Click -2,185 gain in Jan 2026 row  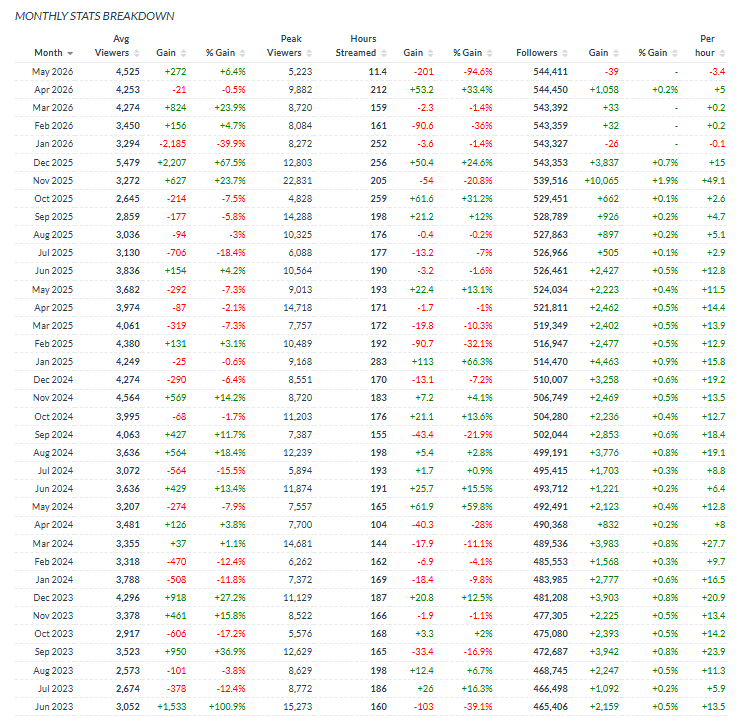(x=173, y=144)
